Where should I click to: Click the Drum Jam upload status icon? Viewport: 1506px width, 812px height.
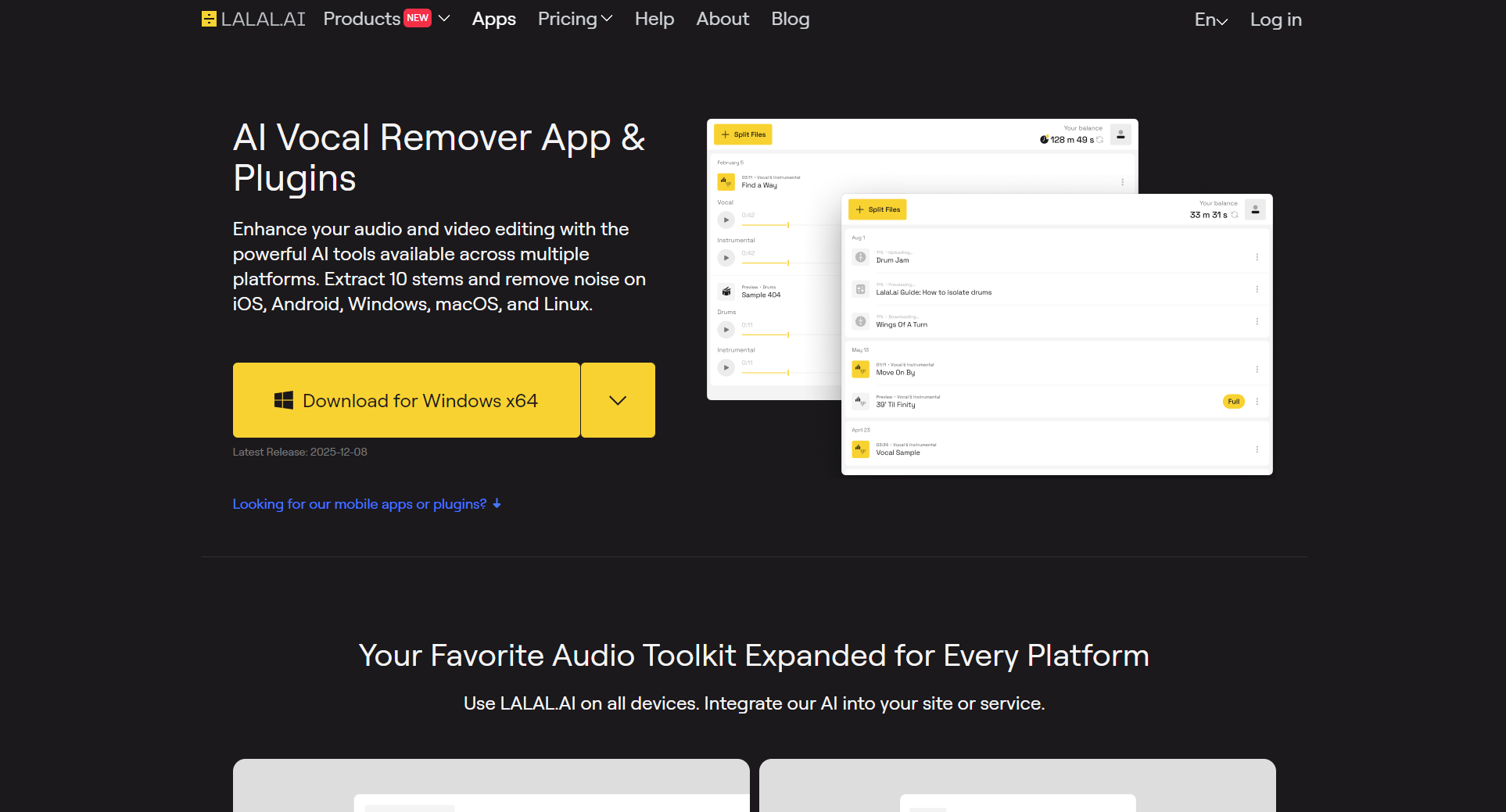(x=860, y=257)
